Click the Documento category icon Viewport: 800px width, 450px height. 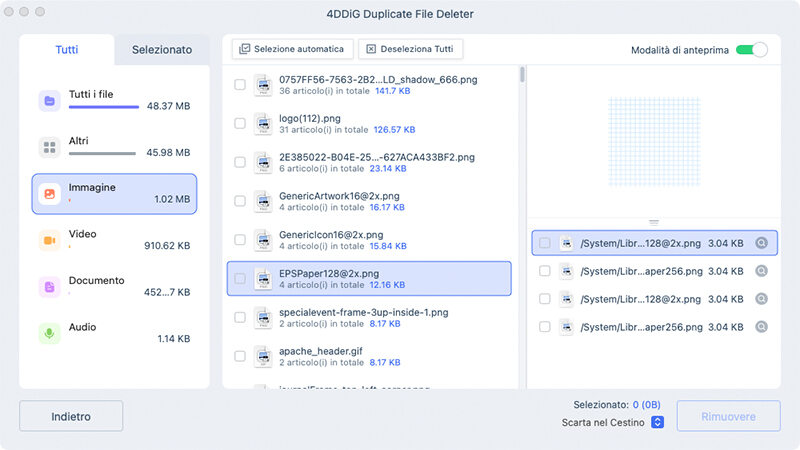tap(49, 287)
